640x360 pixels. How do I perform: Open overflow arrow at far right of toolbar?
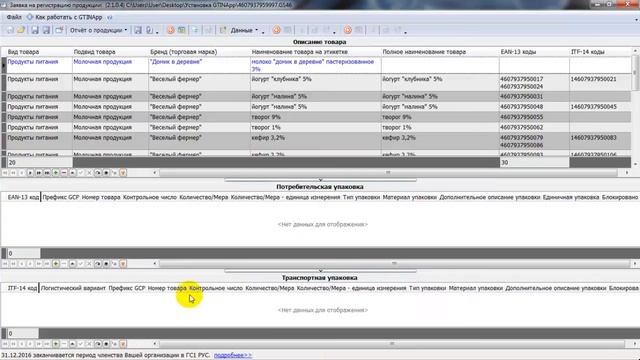click(x=405, y=32)
